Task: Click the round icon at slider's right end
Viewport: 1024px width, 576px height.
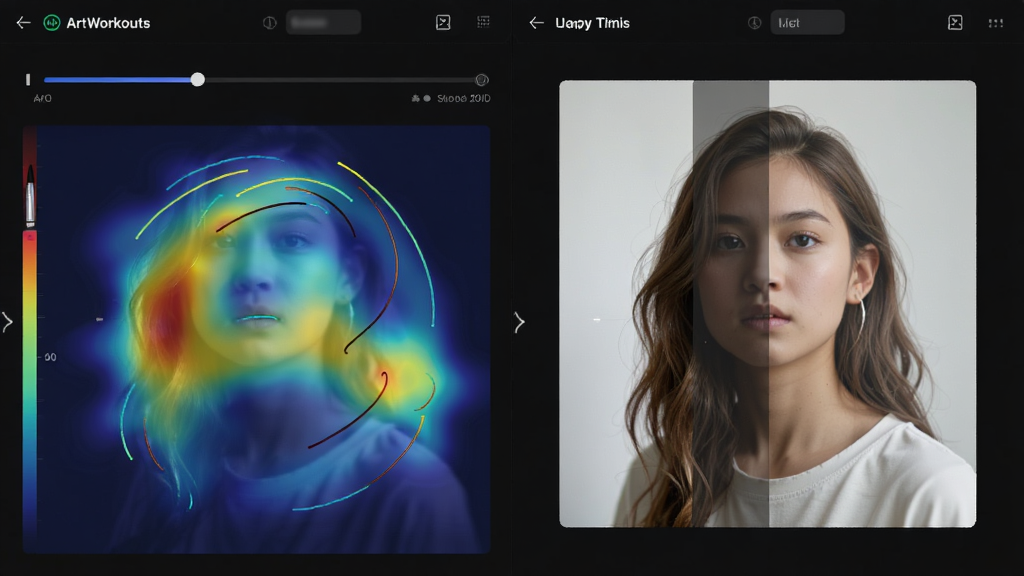Action: coord(482,80)
